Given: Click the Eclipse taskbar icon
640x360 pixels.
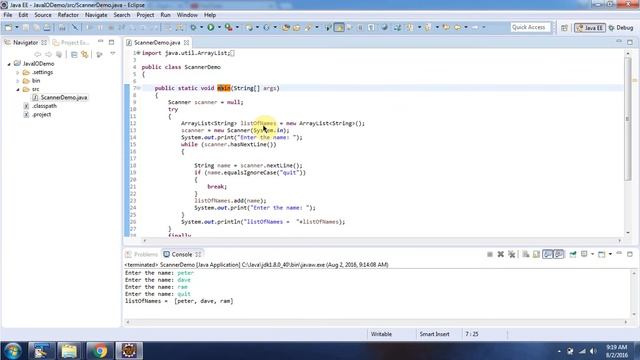Looking at the screenshot, I should [x=129, y=351].
